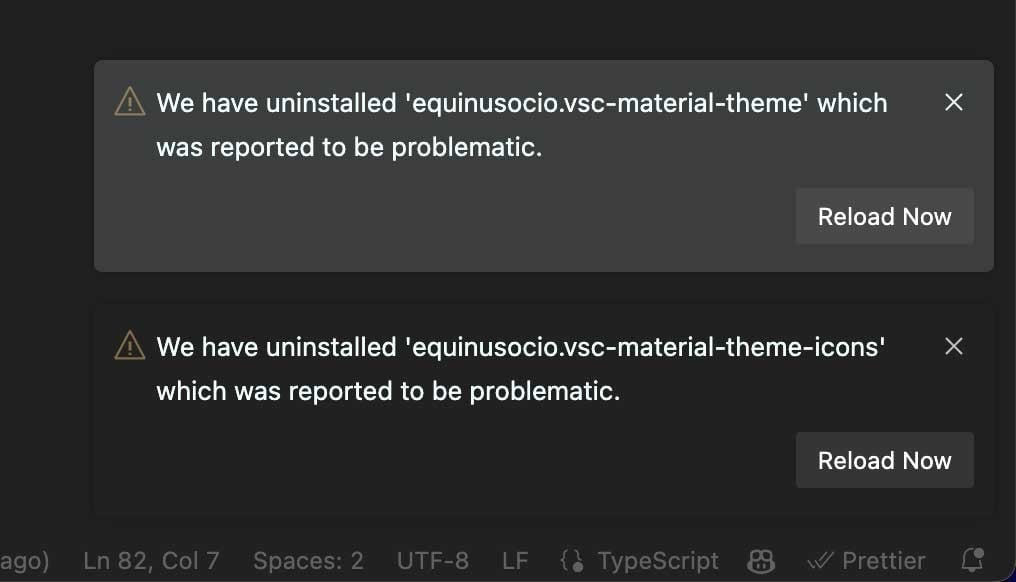1016x582 pixels.
Task: Dismiss the 'vsc-material-theme' uninstall notification
Action: click(954, 102)
